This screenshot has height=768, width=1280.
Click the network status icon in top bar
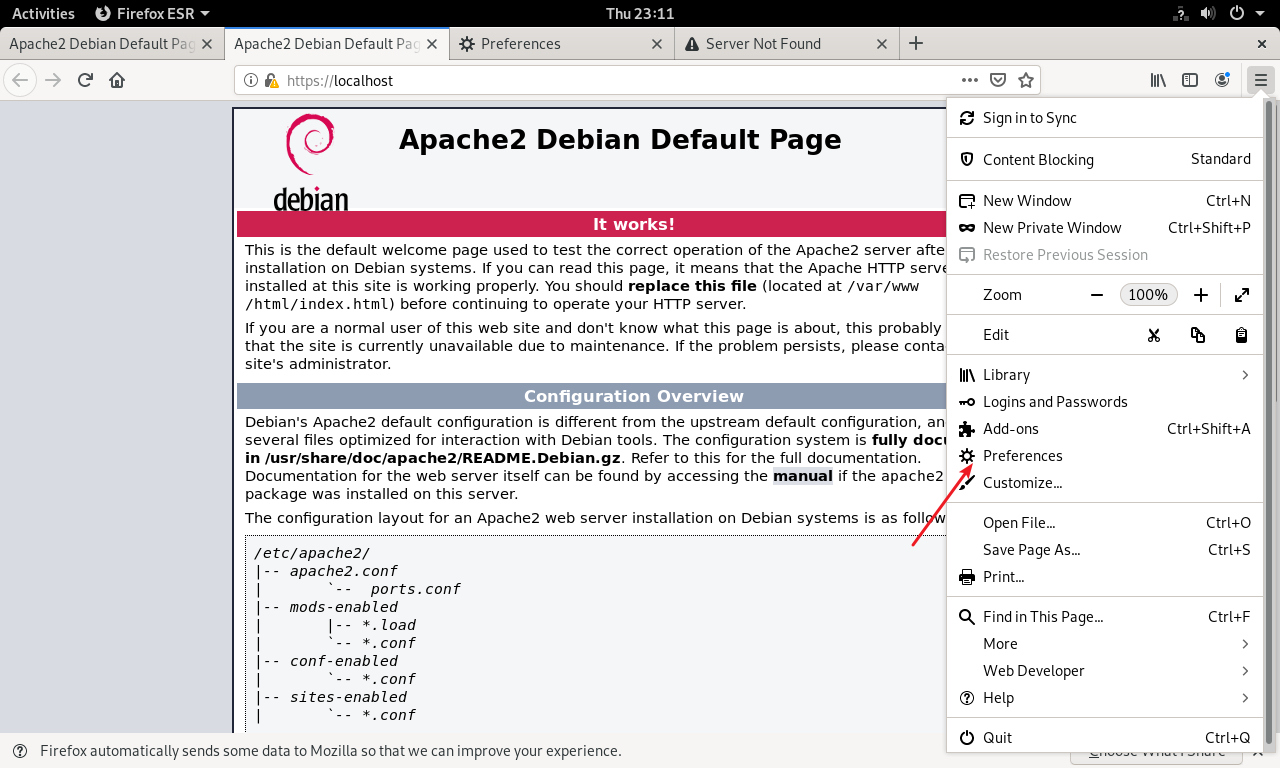(x=1180, y=13)
